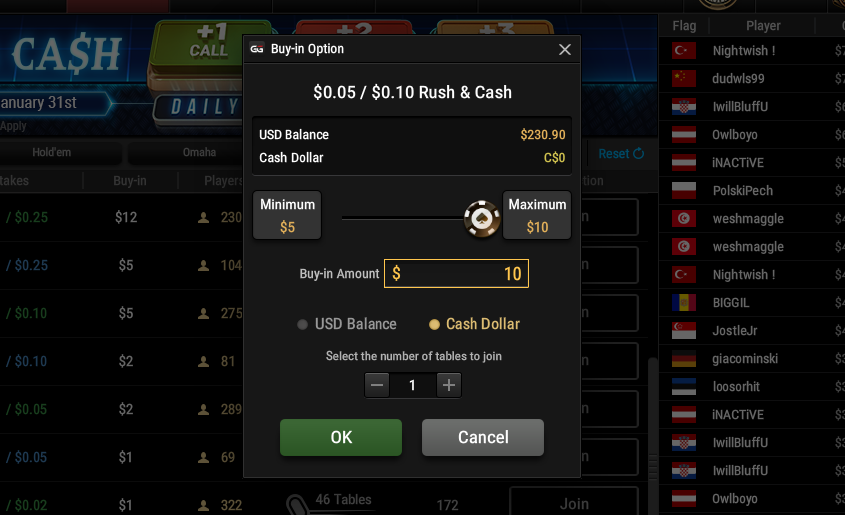Decrease number of tables with minus button
The image size is (845, 515).
[x=377, y=385]
